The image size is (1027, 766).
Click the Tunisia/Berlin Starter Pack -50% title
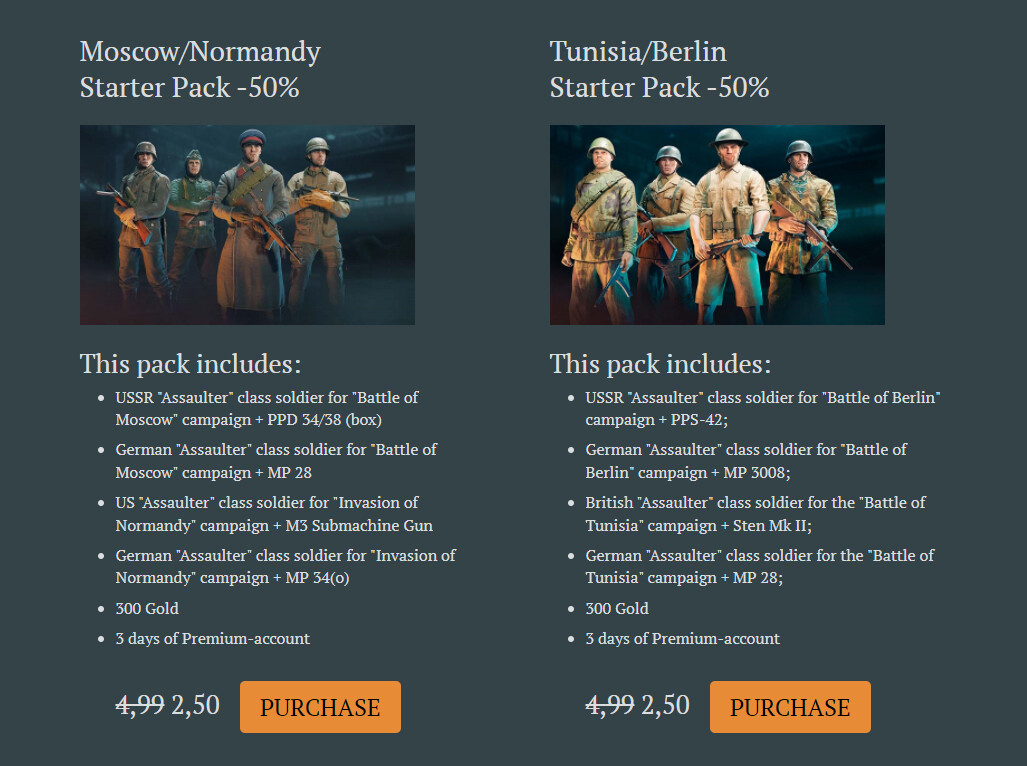pyautogui.click(x=659, y=69)
